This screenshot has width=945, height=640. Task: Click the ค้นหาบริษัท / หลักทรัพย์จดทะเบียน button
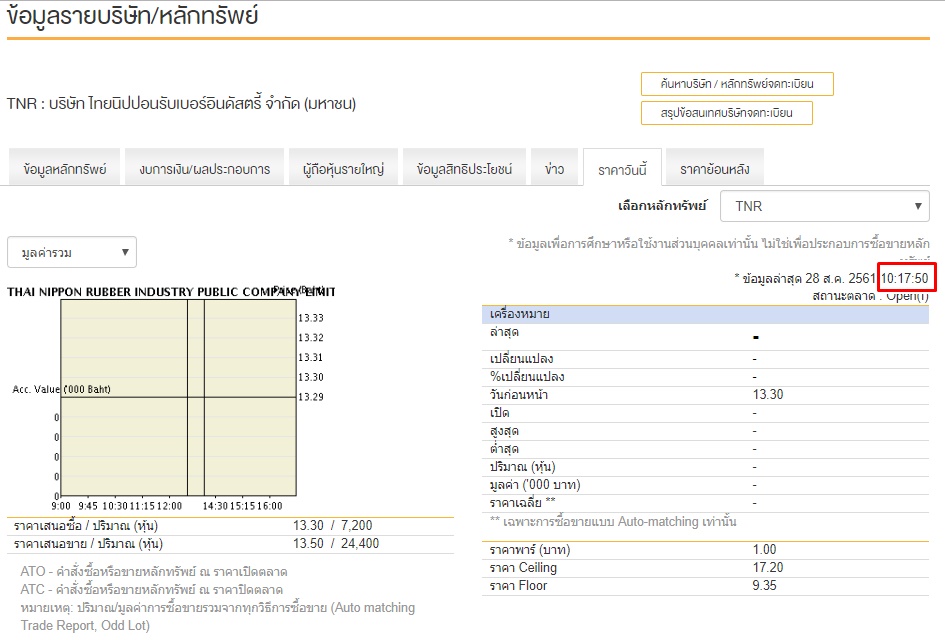pyautogui.click(x=737, y=84)
